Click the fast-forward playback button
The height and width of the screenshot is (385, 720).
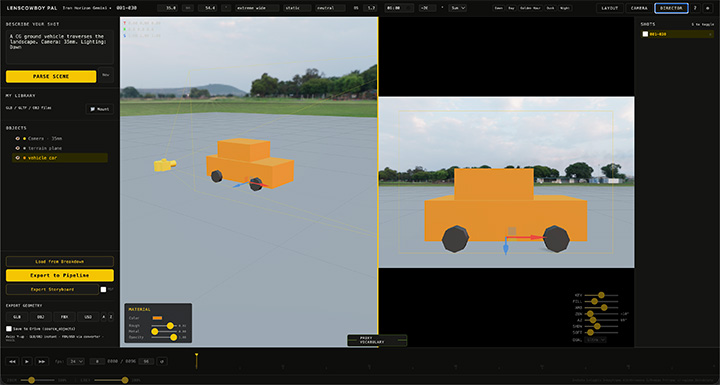42,362
